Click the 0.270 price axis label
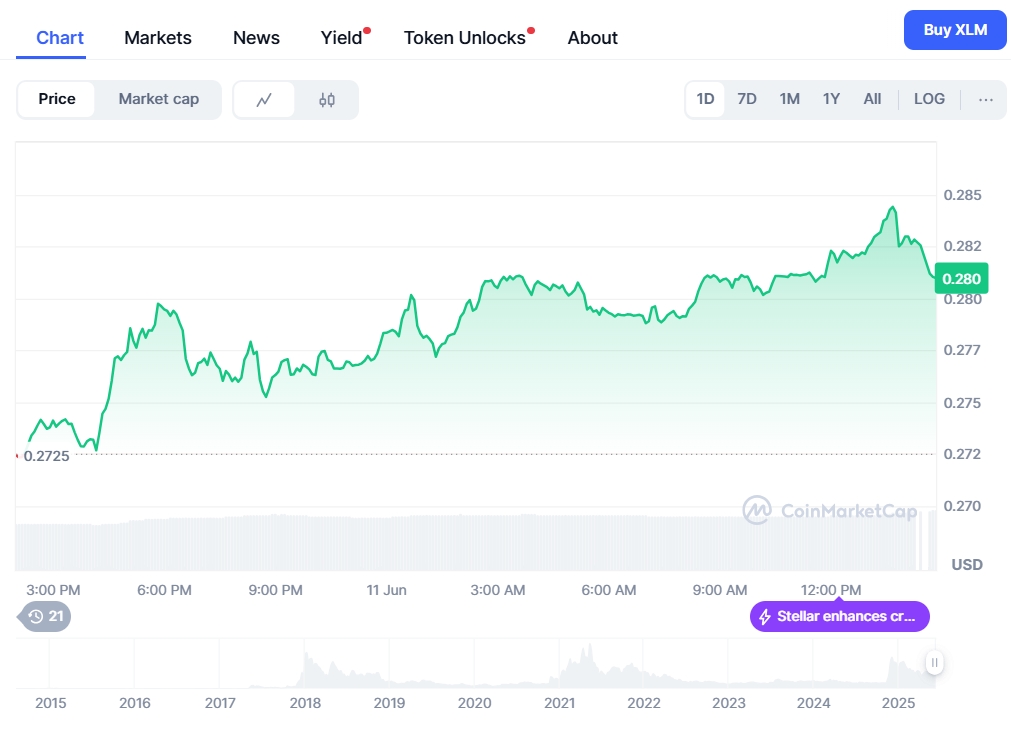 tap(963, 506)
